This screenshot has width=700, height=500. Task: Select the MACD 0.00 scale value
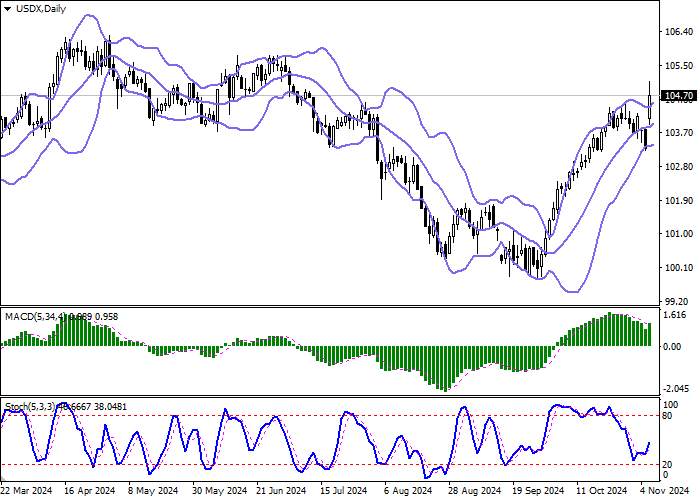click(673, 346)
